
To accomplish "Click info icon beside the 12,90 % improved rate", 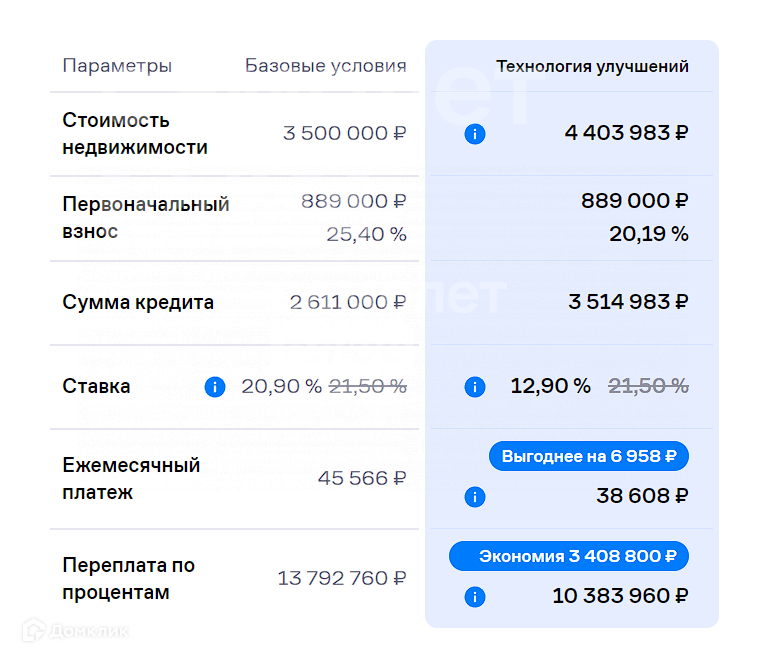I will pyautogui.click(x=475, y=387).
